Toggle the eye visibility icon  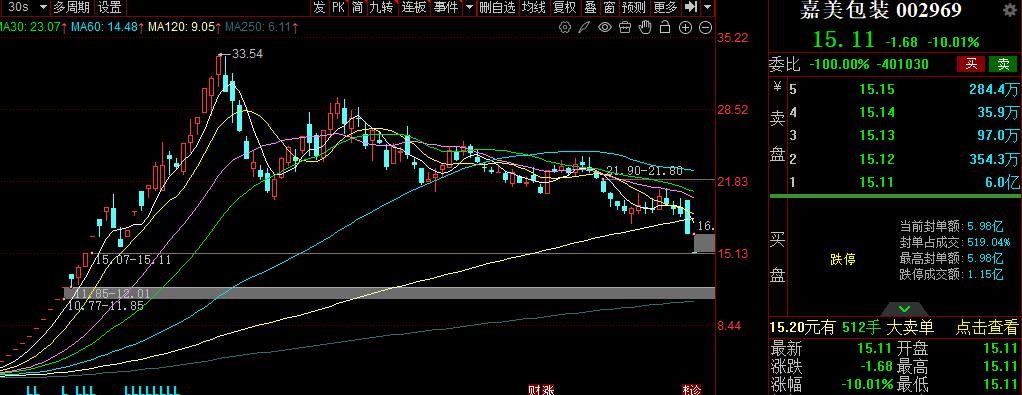(x=605, y=27)
